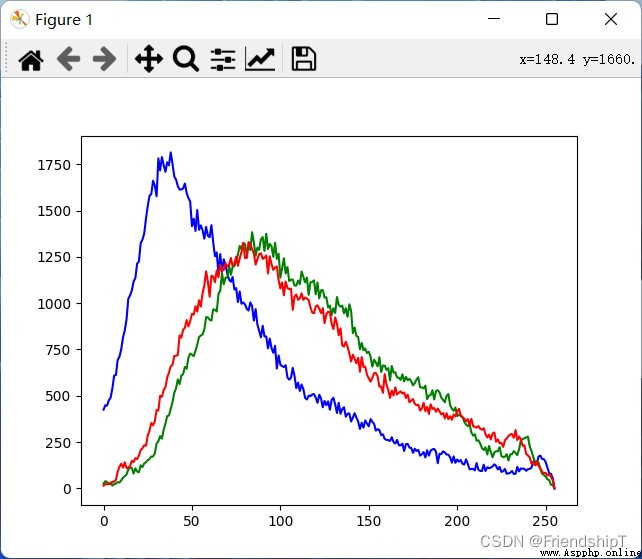This screenshot has height=559, width=642.
Task: Reset plot to original Home view
Action: (x=31, y=60)
